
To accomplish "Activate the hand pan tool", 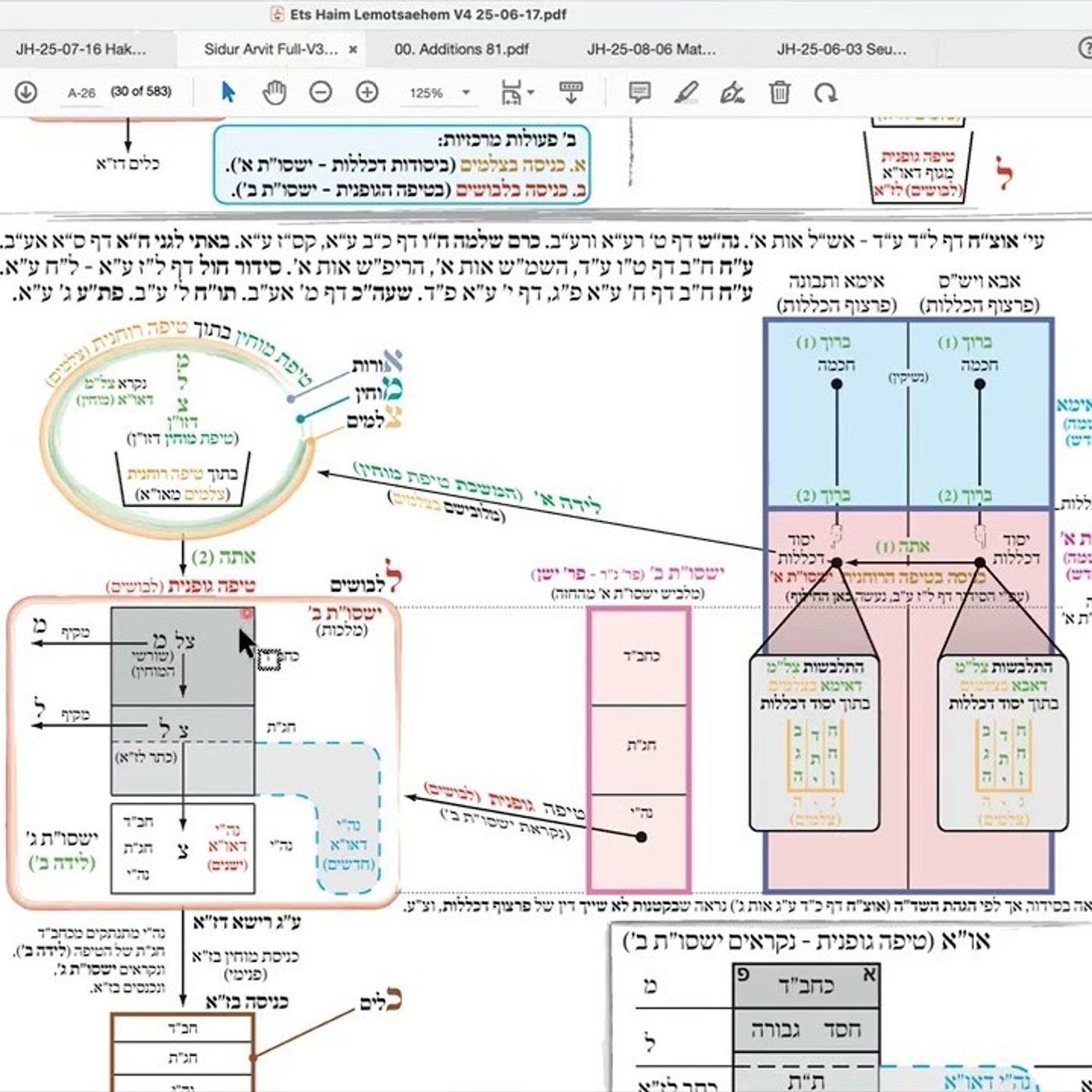I will click(275, 92).
